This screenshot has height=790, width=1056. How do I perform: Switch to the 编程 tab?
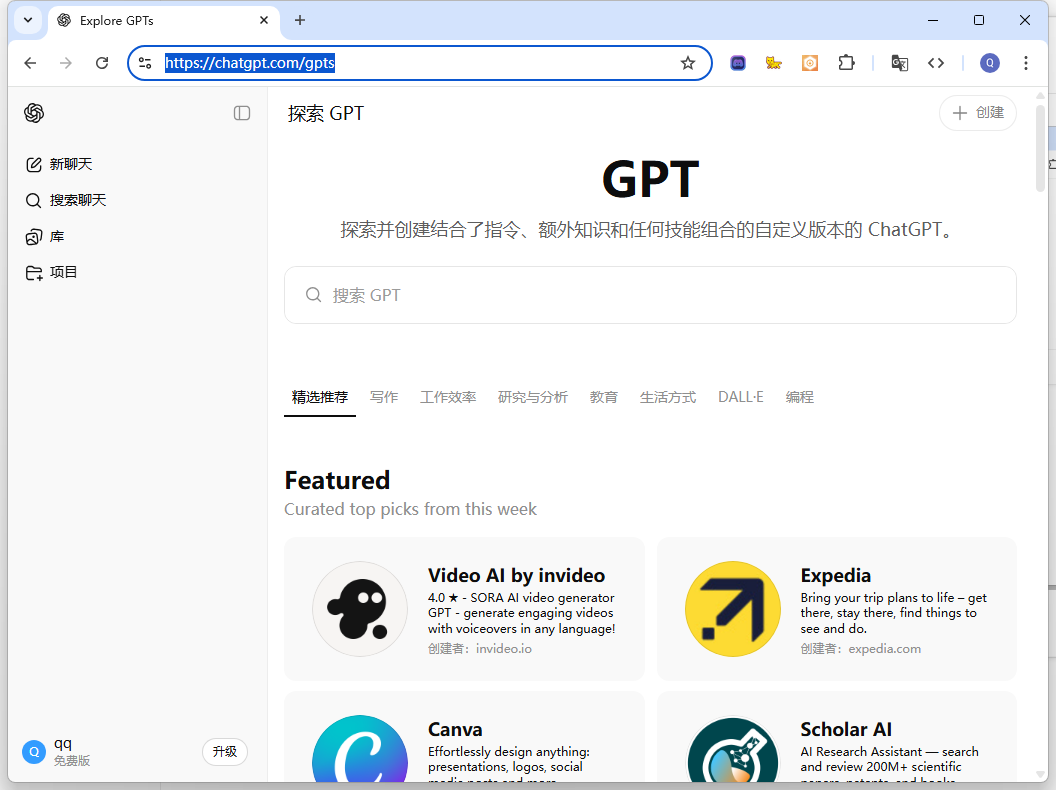[799, 397]
